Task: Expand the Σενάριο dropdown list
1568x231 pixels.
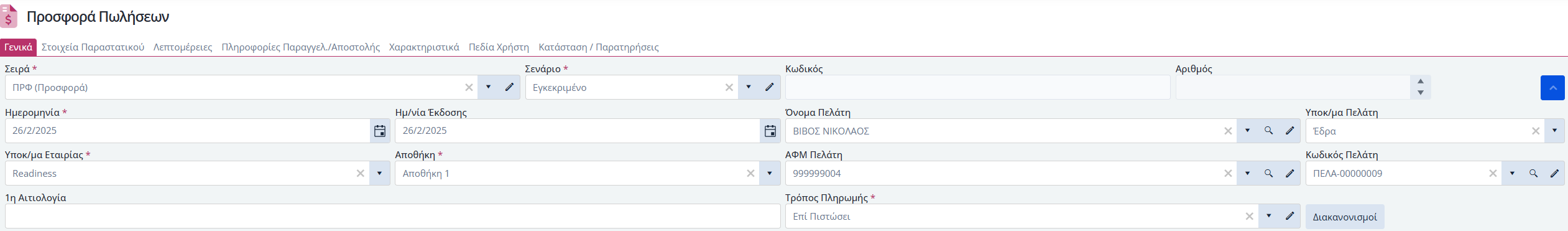Action: 749,87
